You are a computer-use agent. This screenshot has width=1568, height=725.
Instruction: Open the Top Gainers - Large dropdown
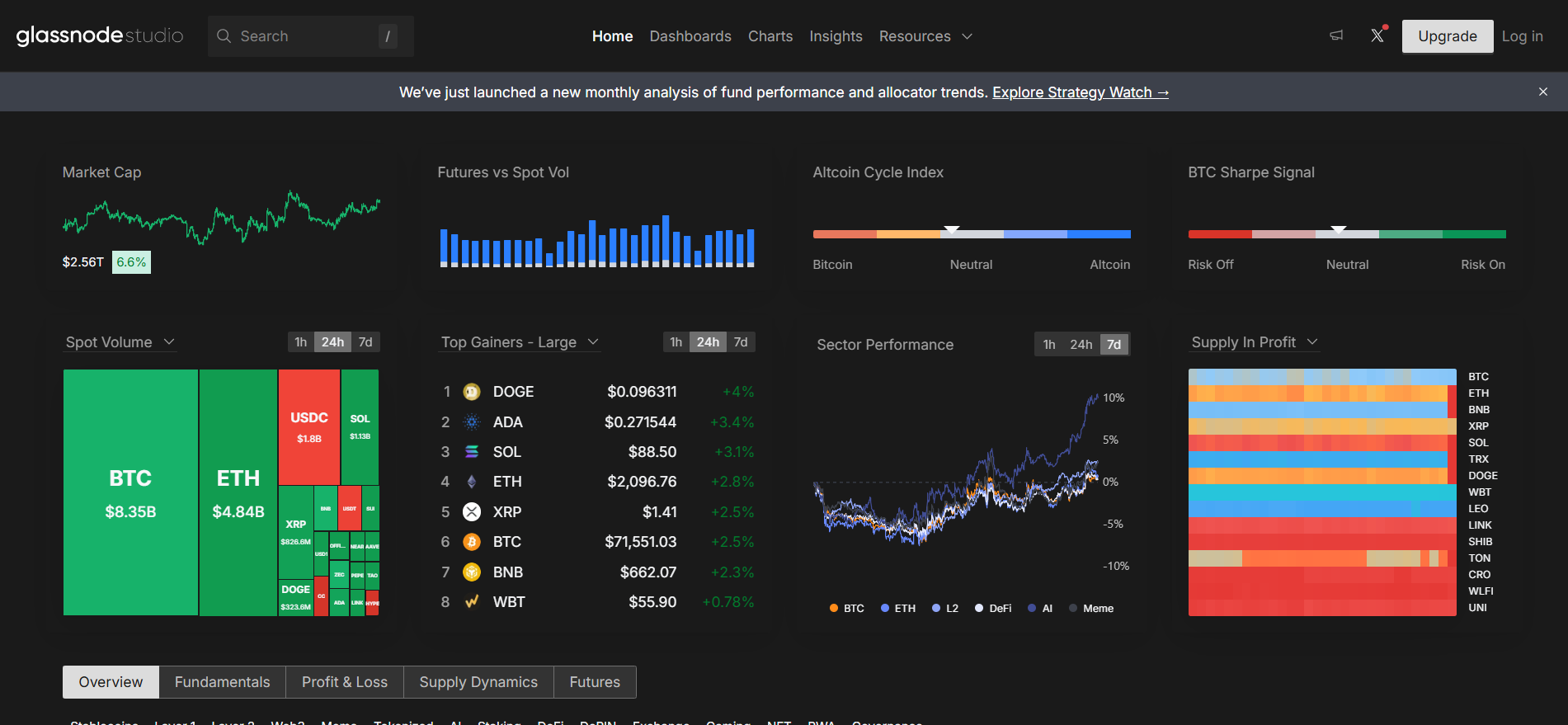pos(520,342)
